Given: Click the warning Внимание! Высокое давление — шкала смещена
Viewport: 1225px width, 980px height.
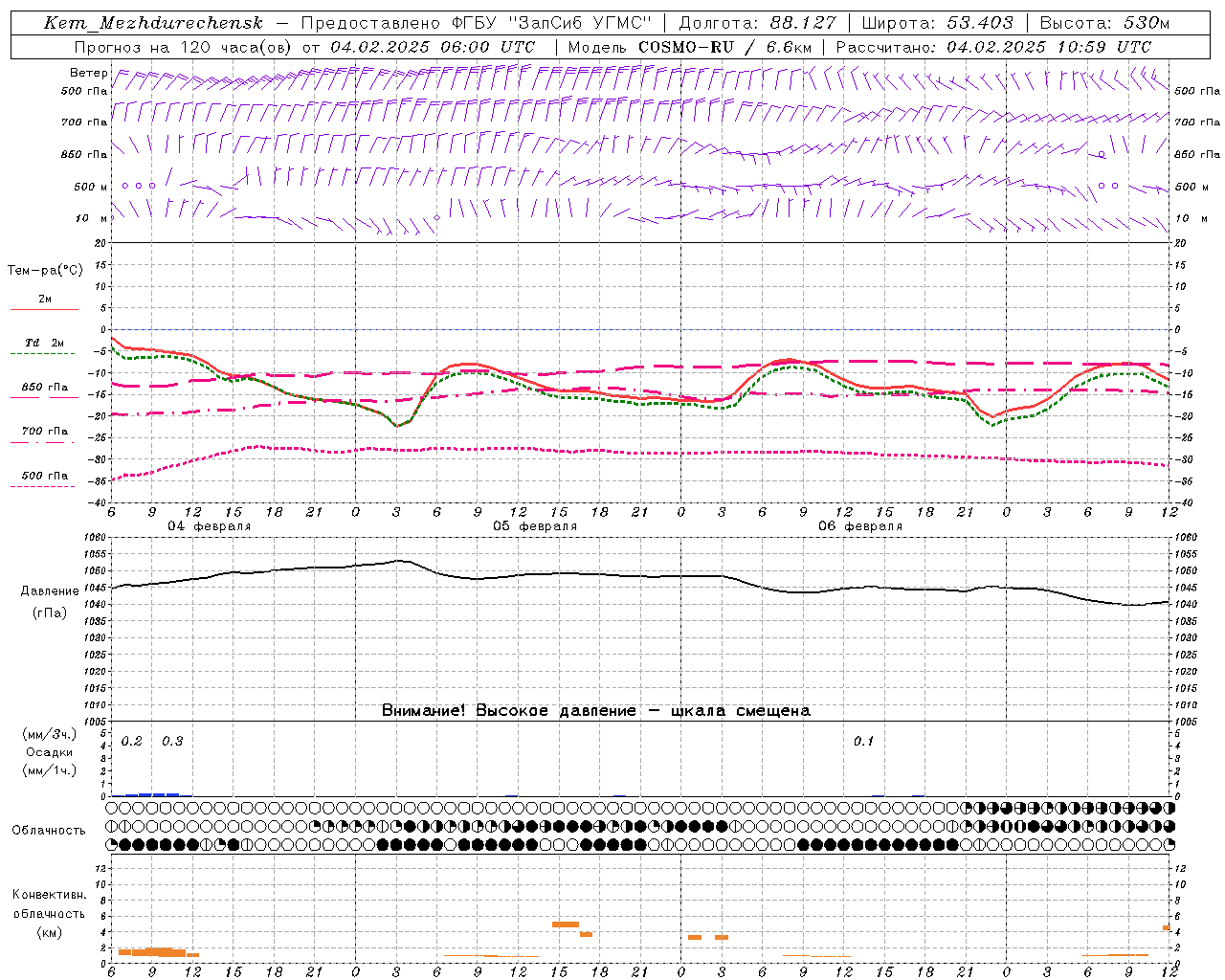Looking at the screenshot, I should (595, 711).
